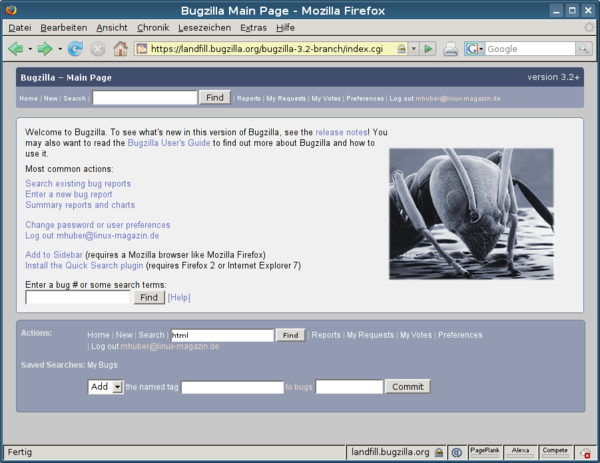Viewport: 600px width, 463px height.
Task: Print the page using the printer icon
Action: pyautogui.click(x=450, y=49)
